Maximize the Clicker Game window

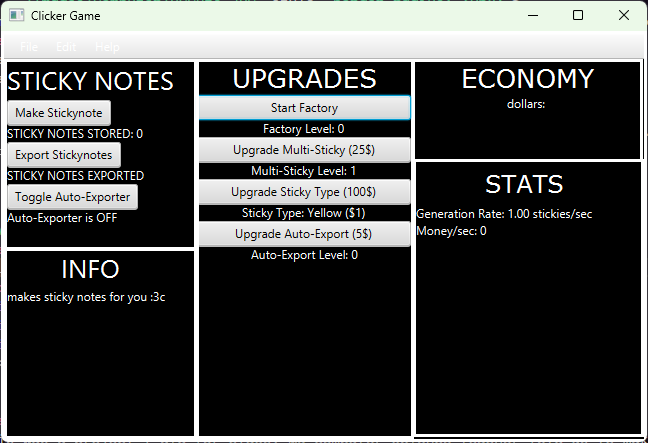pyautogui.click(x=578, y=16)
